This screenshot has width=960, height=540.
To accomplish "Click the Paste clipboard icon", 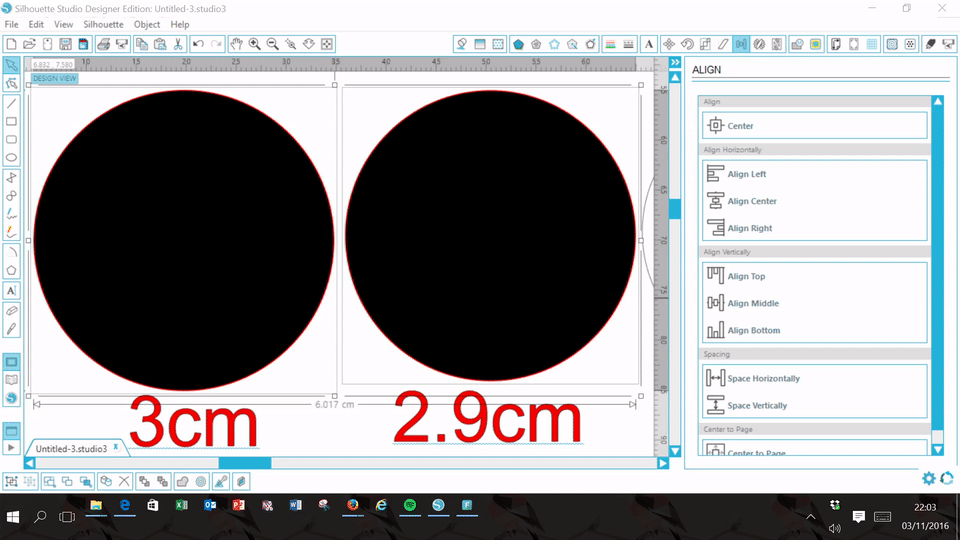I will pos(160,44).
